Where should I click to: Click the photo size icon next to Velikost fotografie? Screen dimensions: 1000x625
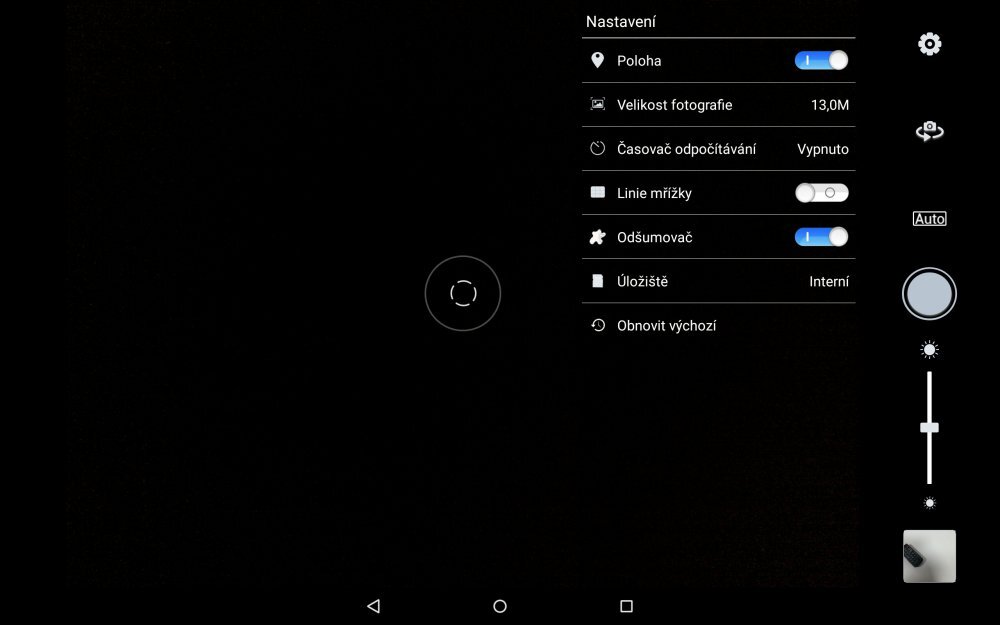click(x=597, y=104)
